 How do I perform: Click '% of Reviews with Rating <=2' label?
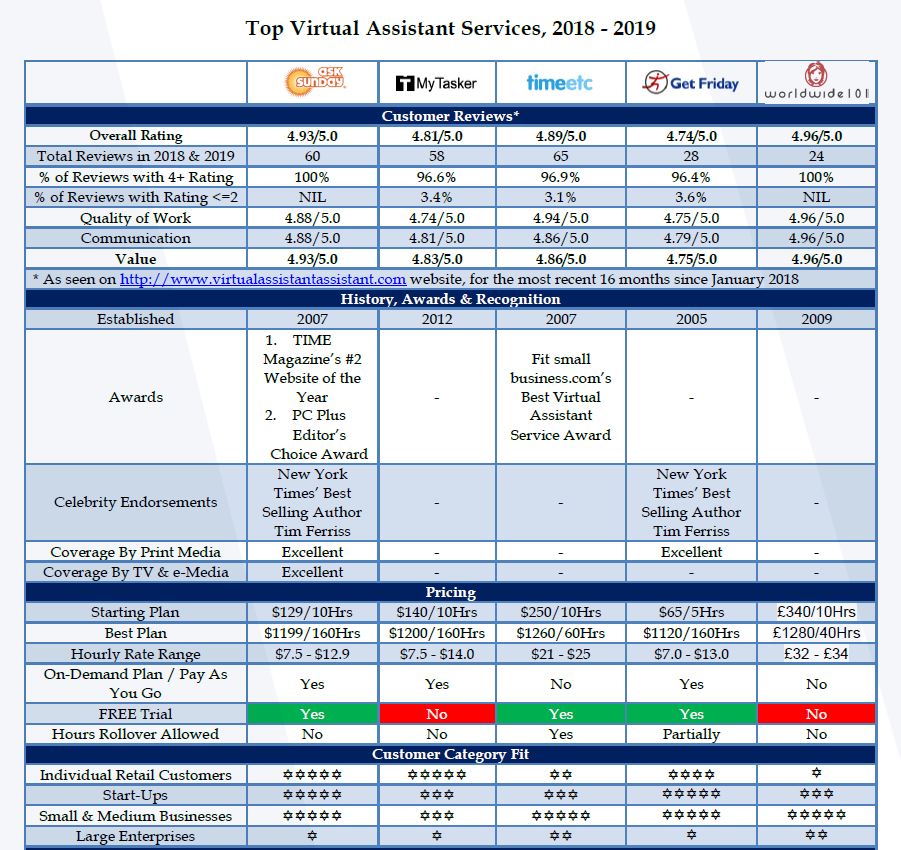tap(136, 197)
